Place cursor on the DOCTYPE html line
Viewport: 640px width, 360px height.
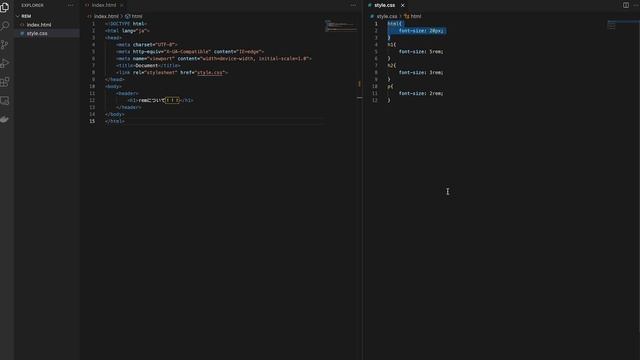click(x=126, y=24)
